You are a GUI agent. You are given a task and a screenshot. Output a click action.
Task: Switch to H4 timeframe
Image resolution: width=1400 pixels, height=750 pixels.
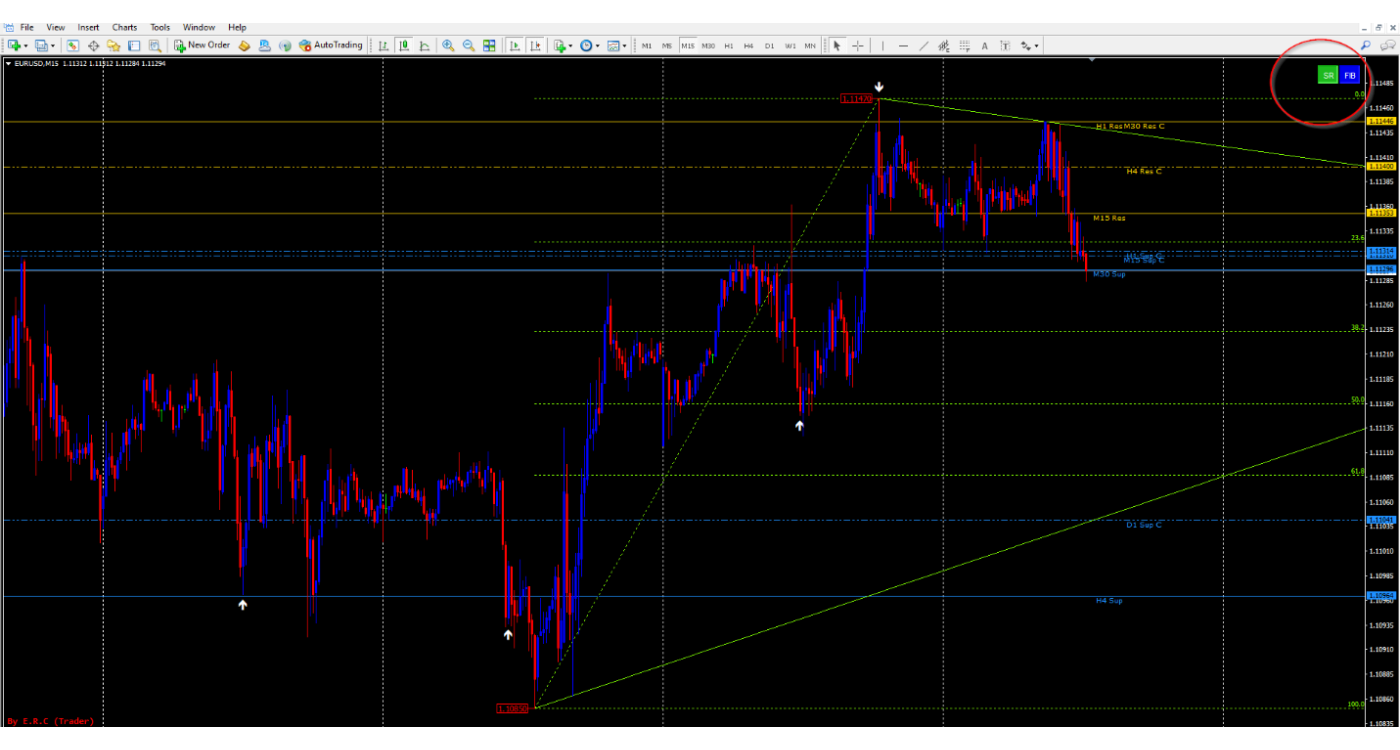[748, 45]
